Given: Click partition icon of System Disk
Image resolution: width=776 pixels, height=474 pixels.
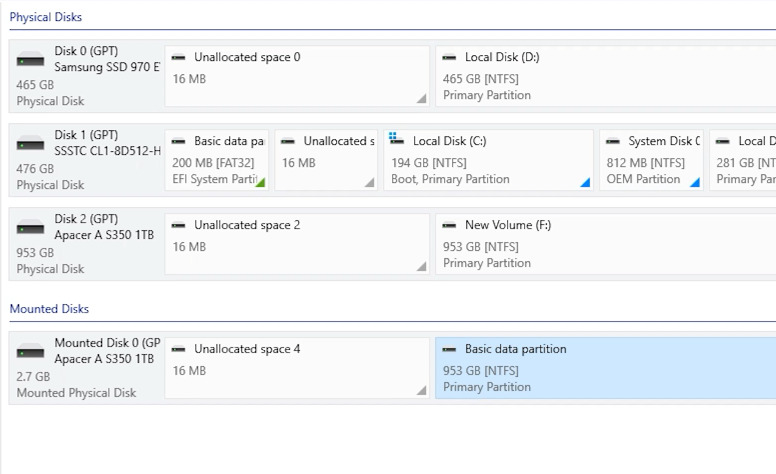Looking at the screenshot, I should pyautogui.click(x=613, y=142).
